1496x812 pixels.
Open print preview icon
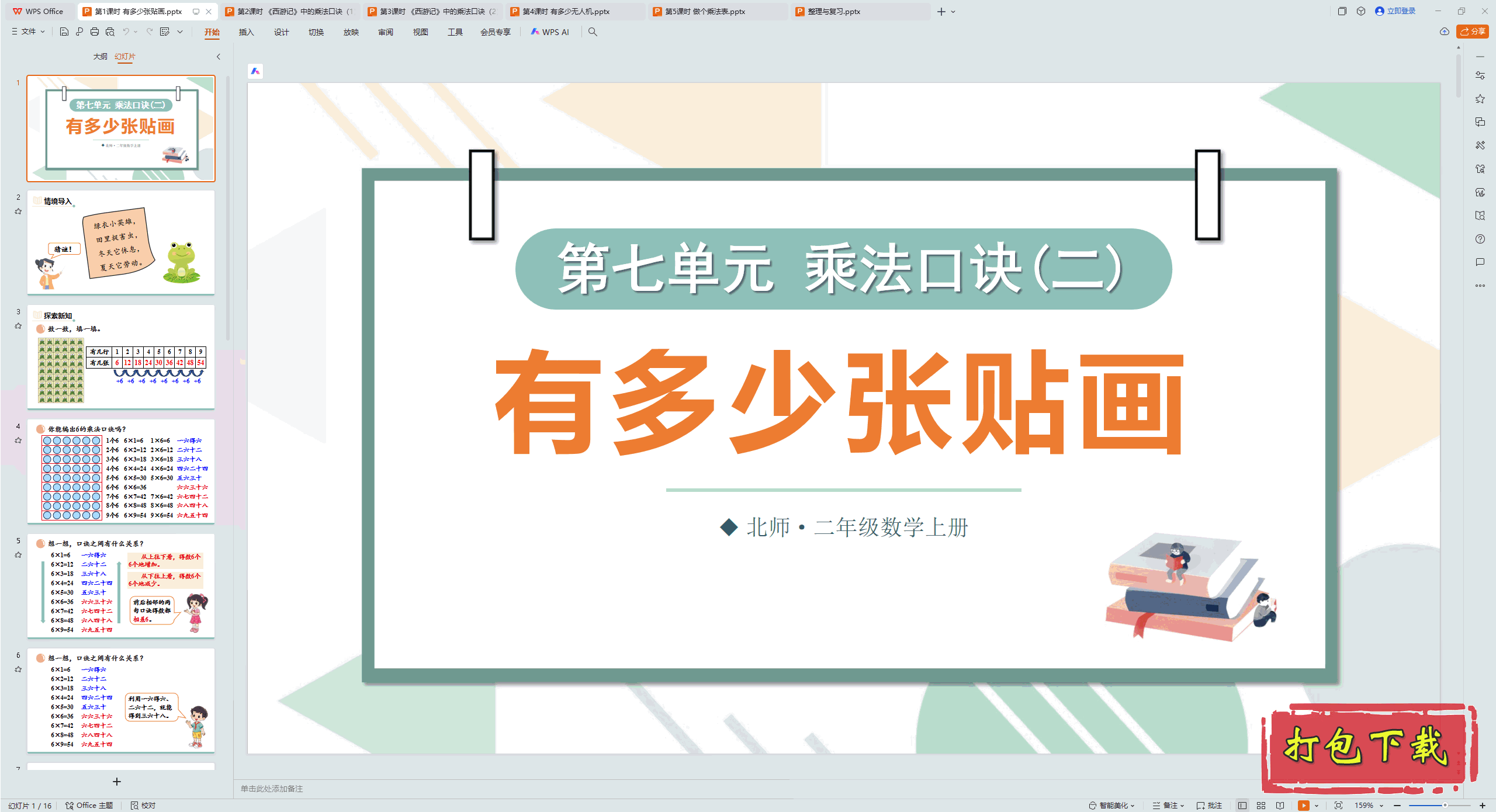pyautogui.click(x=110, y=32)
